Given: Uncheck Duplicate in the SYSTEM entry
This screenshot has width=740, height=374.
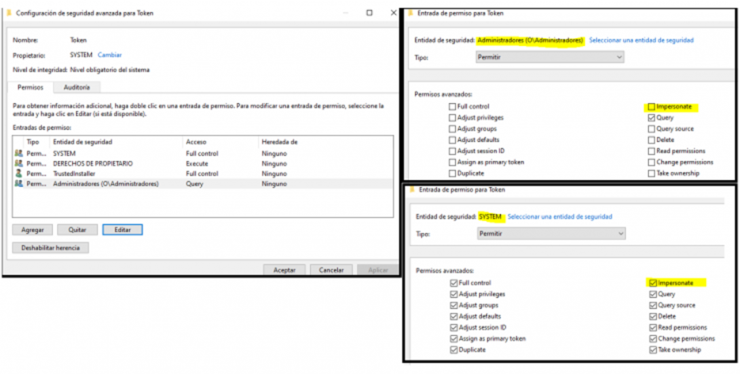Looking at the screenshot, I should (454, 350).
